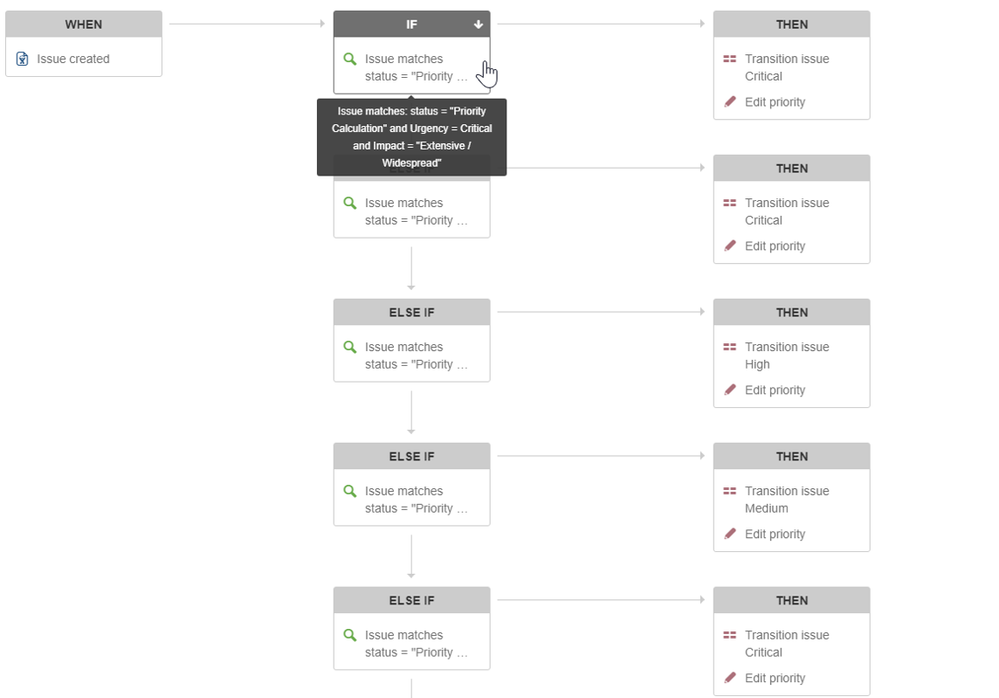The image size is (999, 698).
Task: Click the magnifier icon in the second condition block
Action: (349, 202)
